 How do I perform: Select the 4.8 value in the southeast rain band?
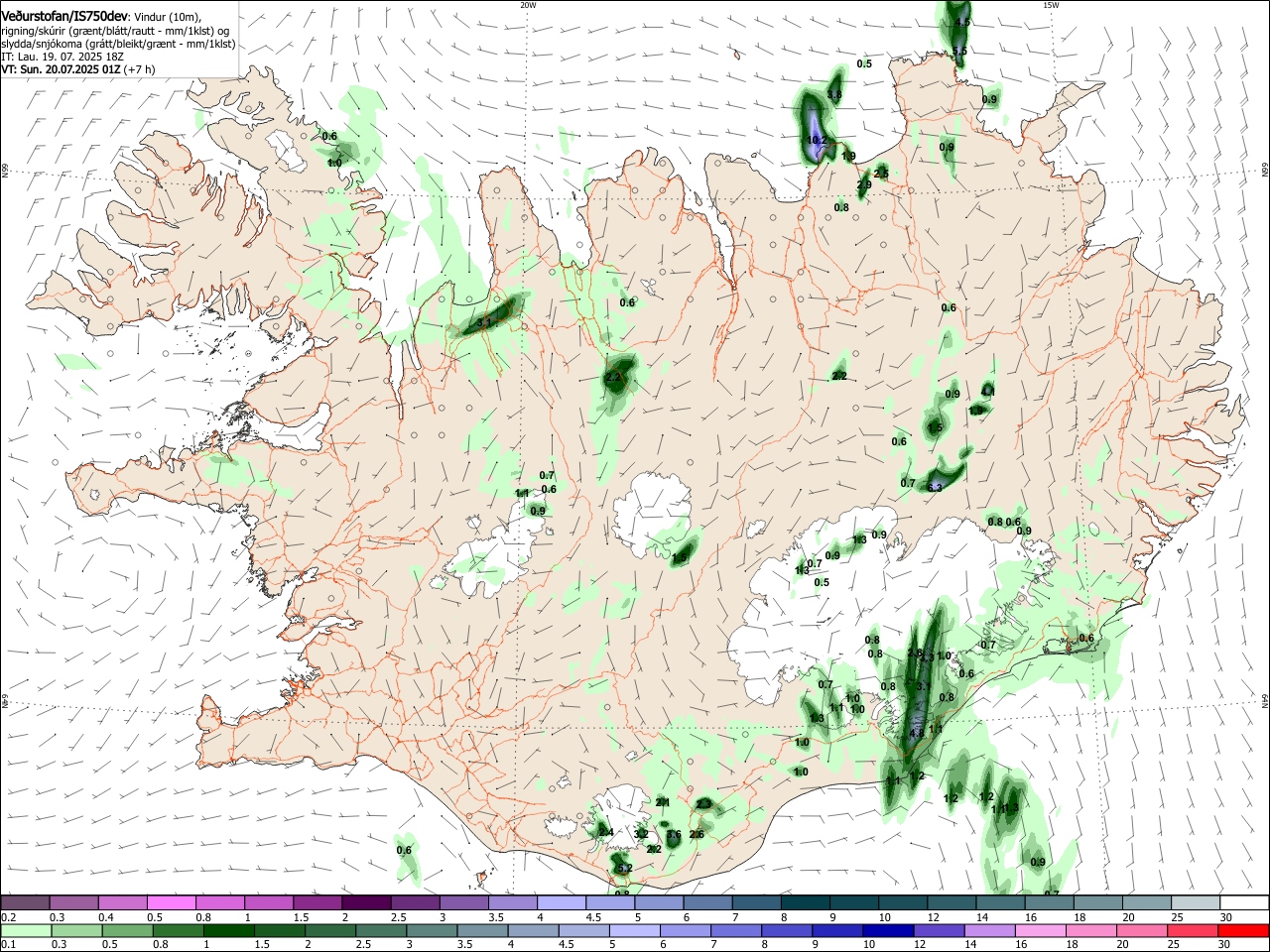tap(917, 733)
